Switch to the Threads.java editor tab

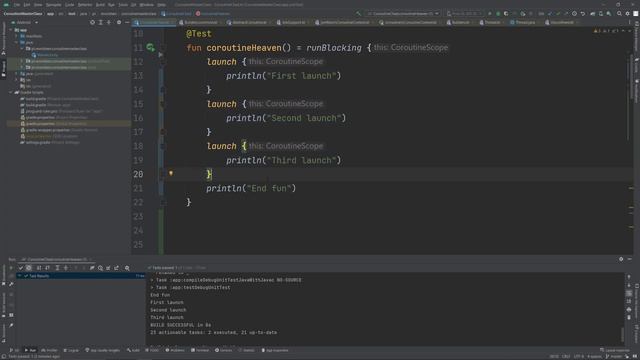point(525,22)
